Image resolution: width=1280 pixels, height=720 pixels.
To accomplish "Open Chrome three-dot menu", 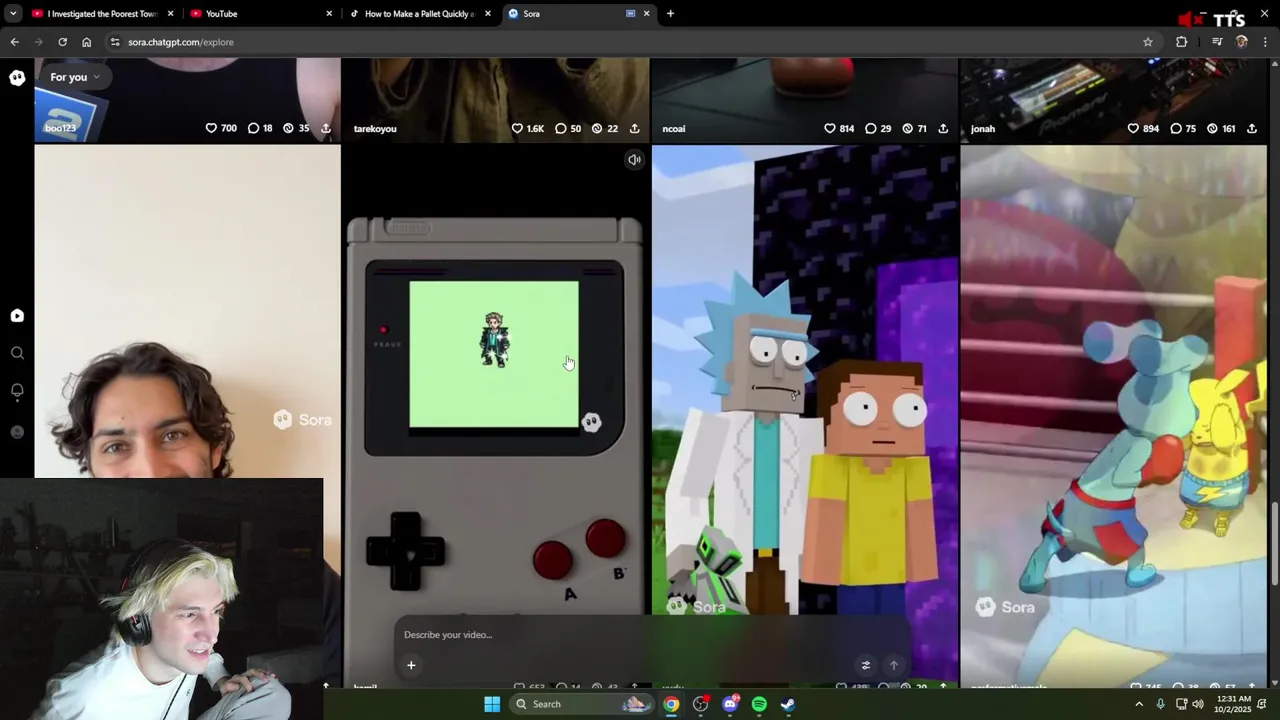I will pyautogui.click(x=1266, y=42).
